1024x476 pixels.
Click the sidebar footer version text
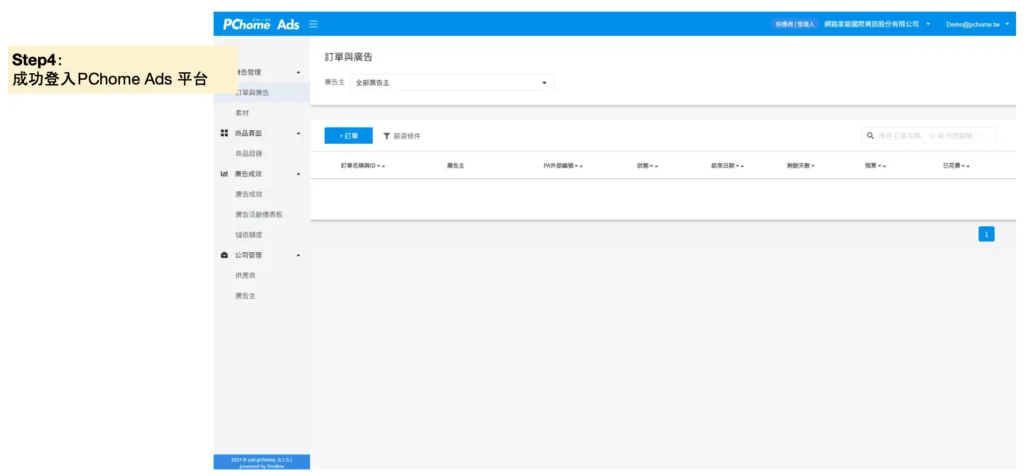pyautogui.click(x=262, y=462)
